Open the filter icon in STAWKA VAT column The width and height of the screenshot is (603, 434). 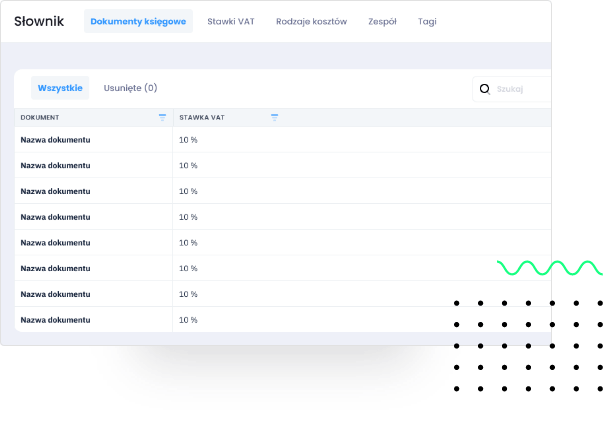point(275,117)
